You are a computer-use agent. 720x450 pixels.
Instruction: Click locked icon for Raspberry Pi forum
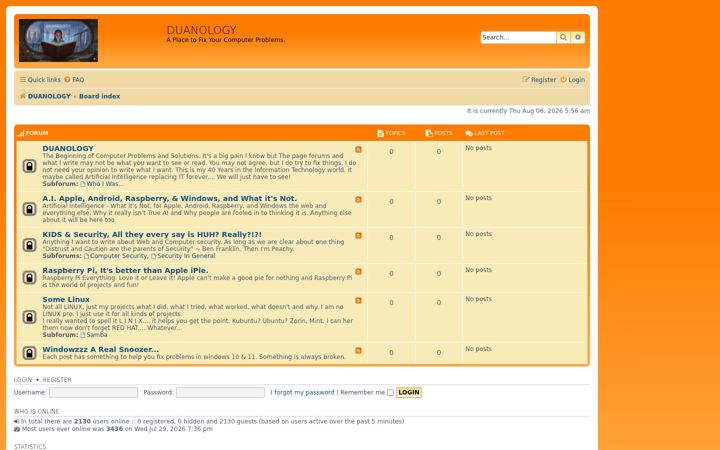coord(29,278)
